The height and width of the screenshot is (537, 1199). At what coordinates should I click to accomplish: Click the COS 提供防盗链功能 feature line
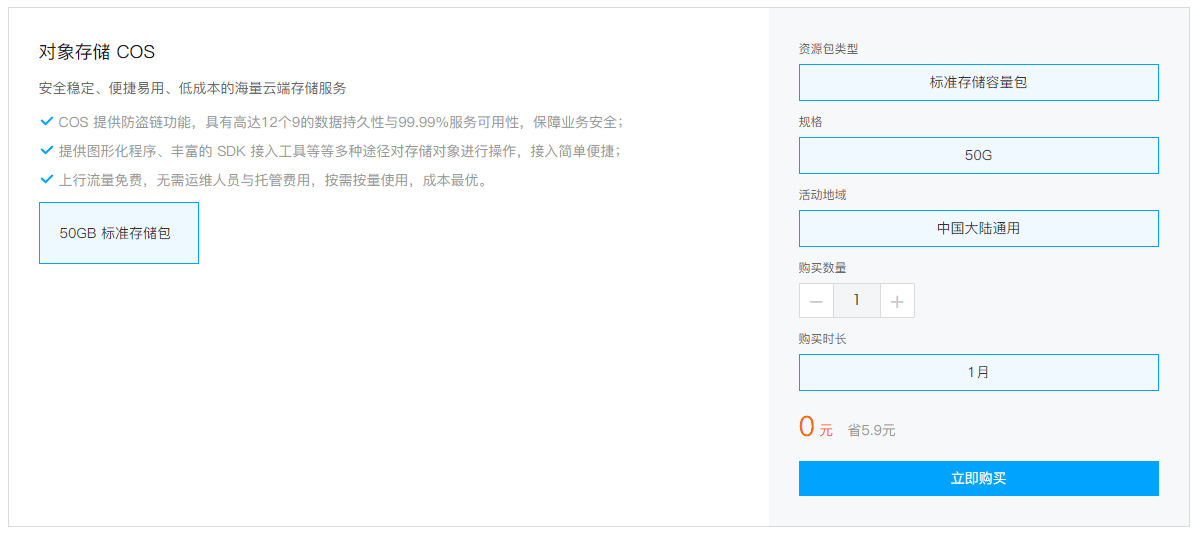(341, 122)
